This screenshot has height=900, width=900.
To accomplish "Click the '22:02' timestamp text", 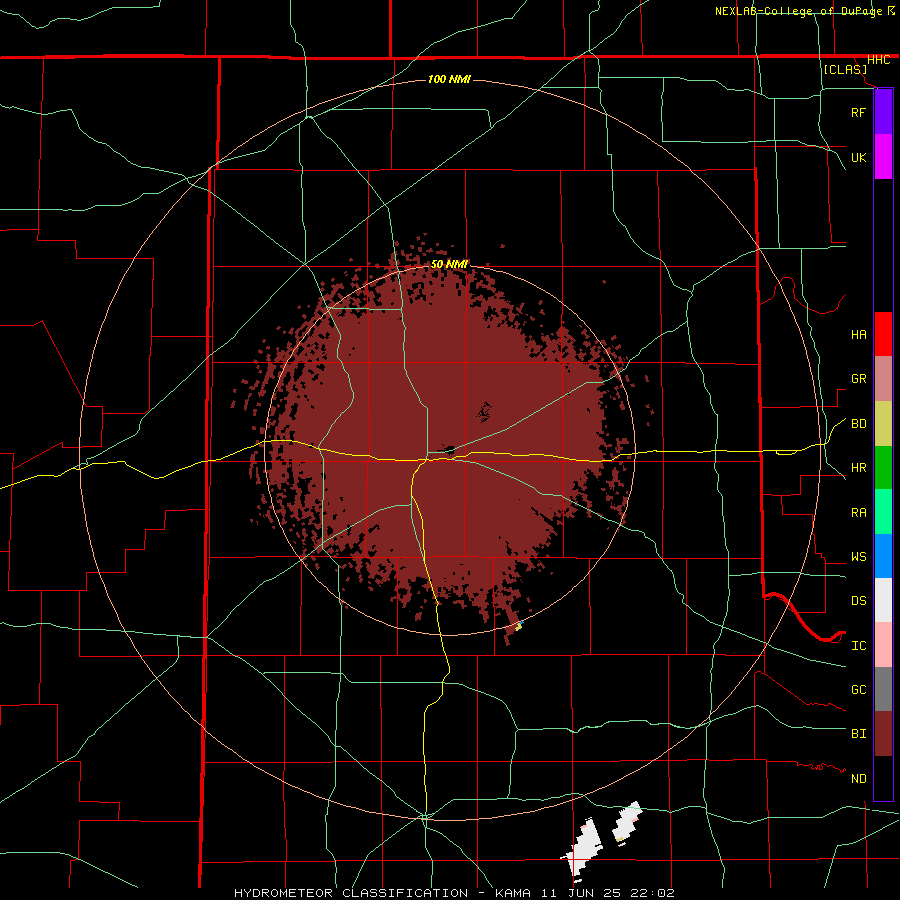I will coord(654,893).
